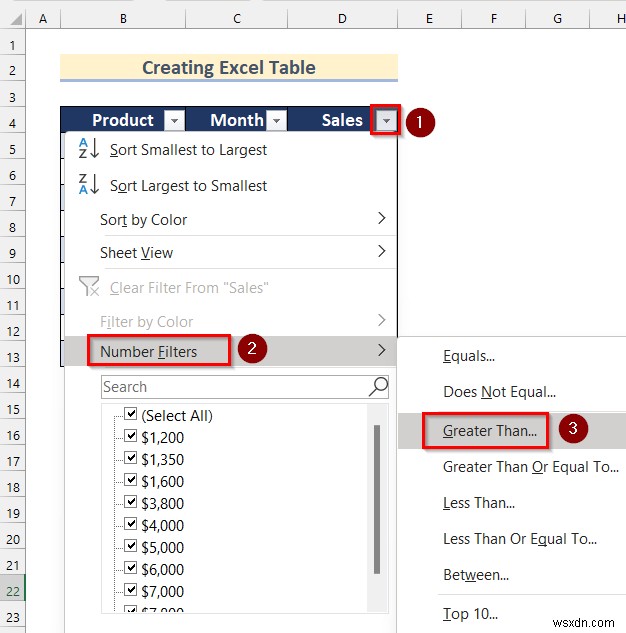Image resolution: width=626 pixels, height=633 pixels.
Task: Select column B header
Action: pyautogui.click(x=123, y=19)
